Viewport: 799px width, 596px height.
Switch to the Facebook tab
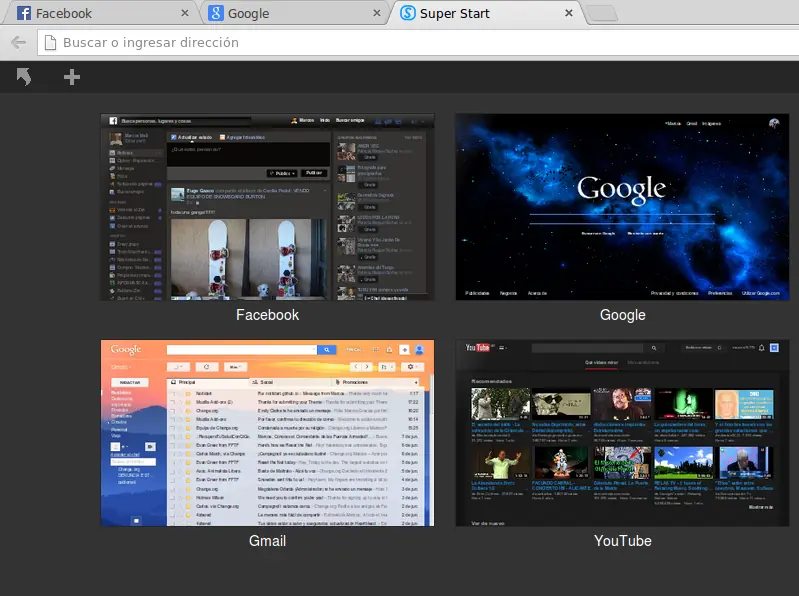pyautogui.click(x=99, y=13)
